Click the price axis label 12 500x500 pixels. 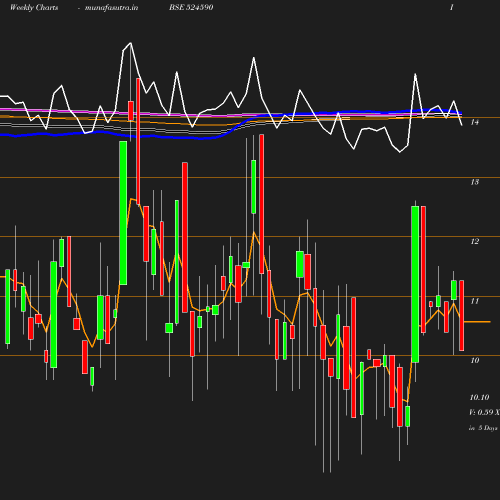pyautogui.click(x=475, y=241)
